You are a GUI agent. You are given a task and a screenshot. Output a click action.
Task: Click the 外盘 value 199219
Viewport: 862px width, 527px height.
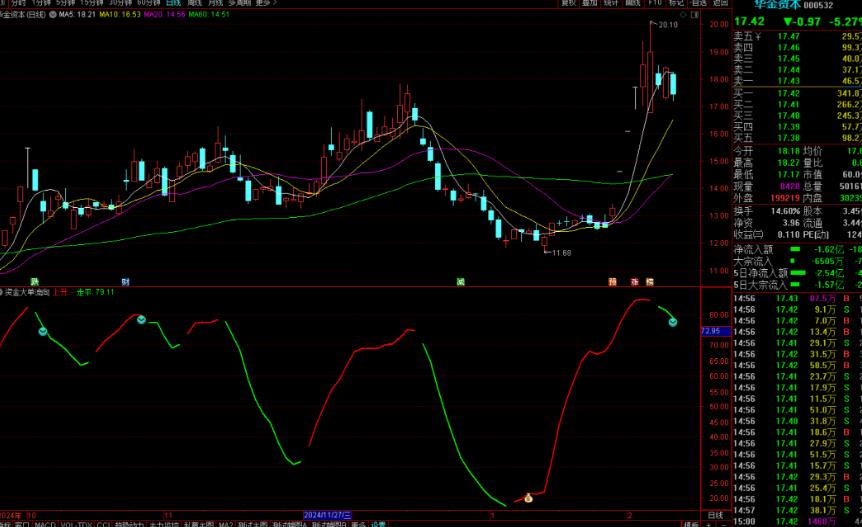(785, 198)
